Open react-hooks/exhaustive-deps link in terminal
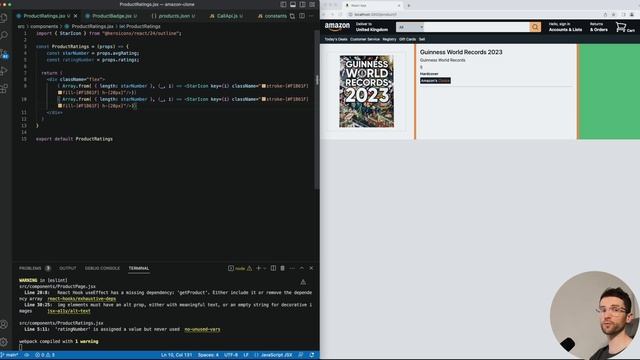The image size is (640, 360). [82, 299]
